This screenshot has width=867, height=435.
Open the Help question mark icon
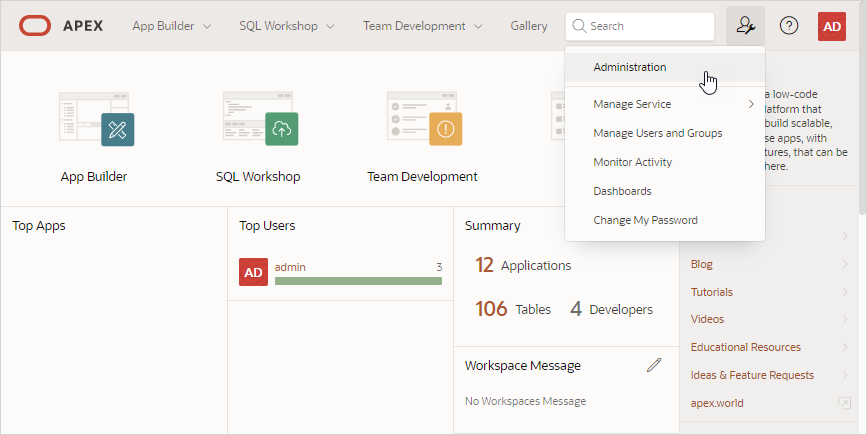coord(788,26)
